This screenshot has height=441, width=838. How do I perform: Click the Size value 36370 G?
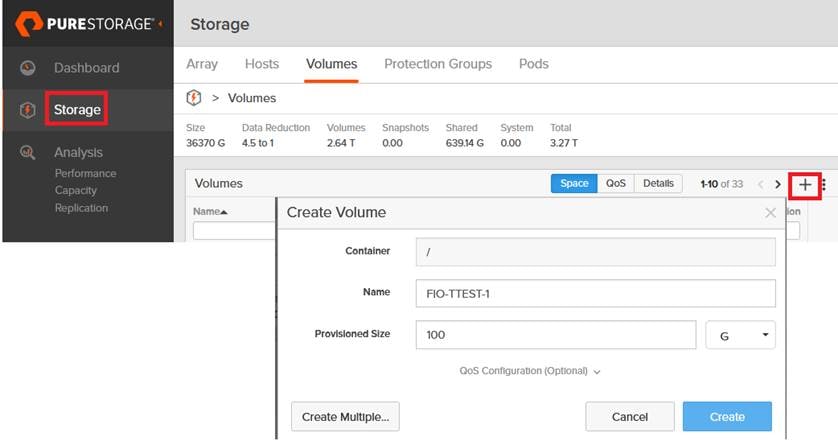pos(205,143)
